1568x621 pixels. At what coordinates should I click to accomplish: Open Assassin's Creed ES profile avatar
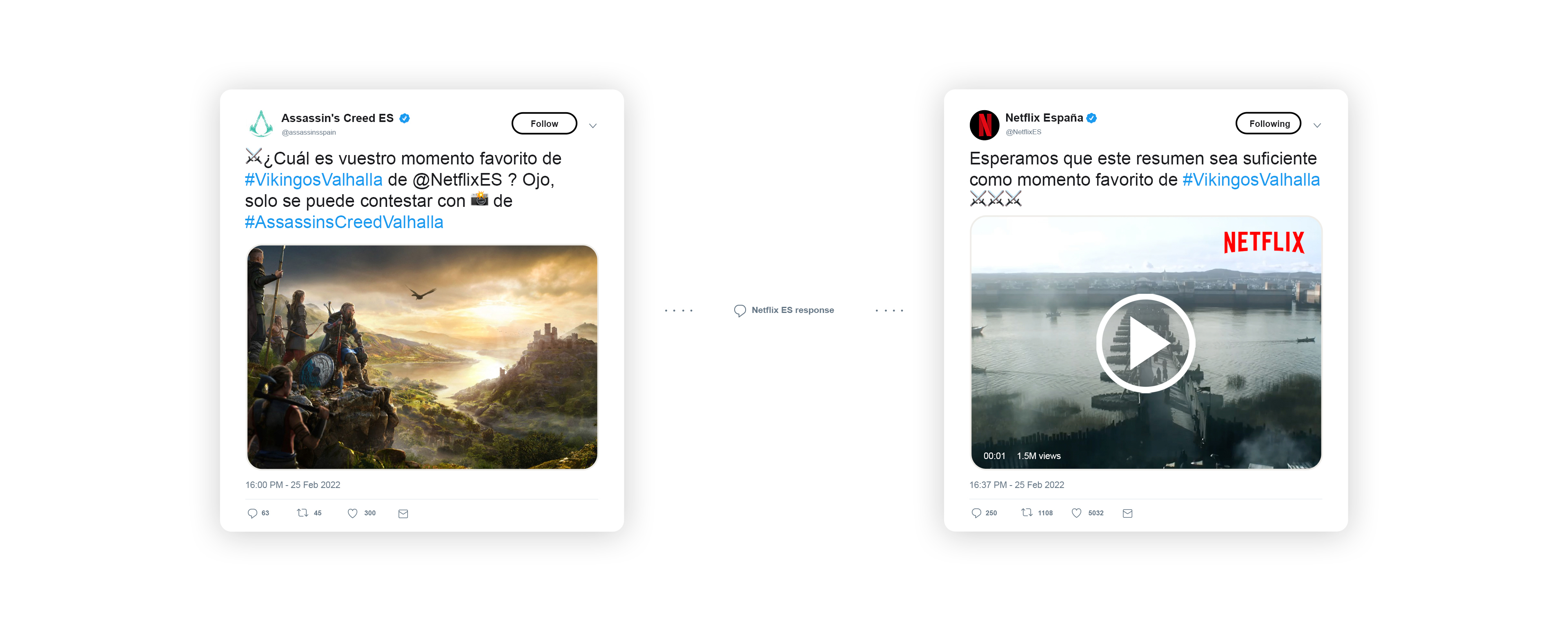tap(261, 124)
